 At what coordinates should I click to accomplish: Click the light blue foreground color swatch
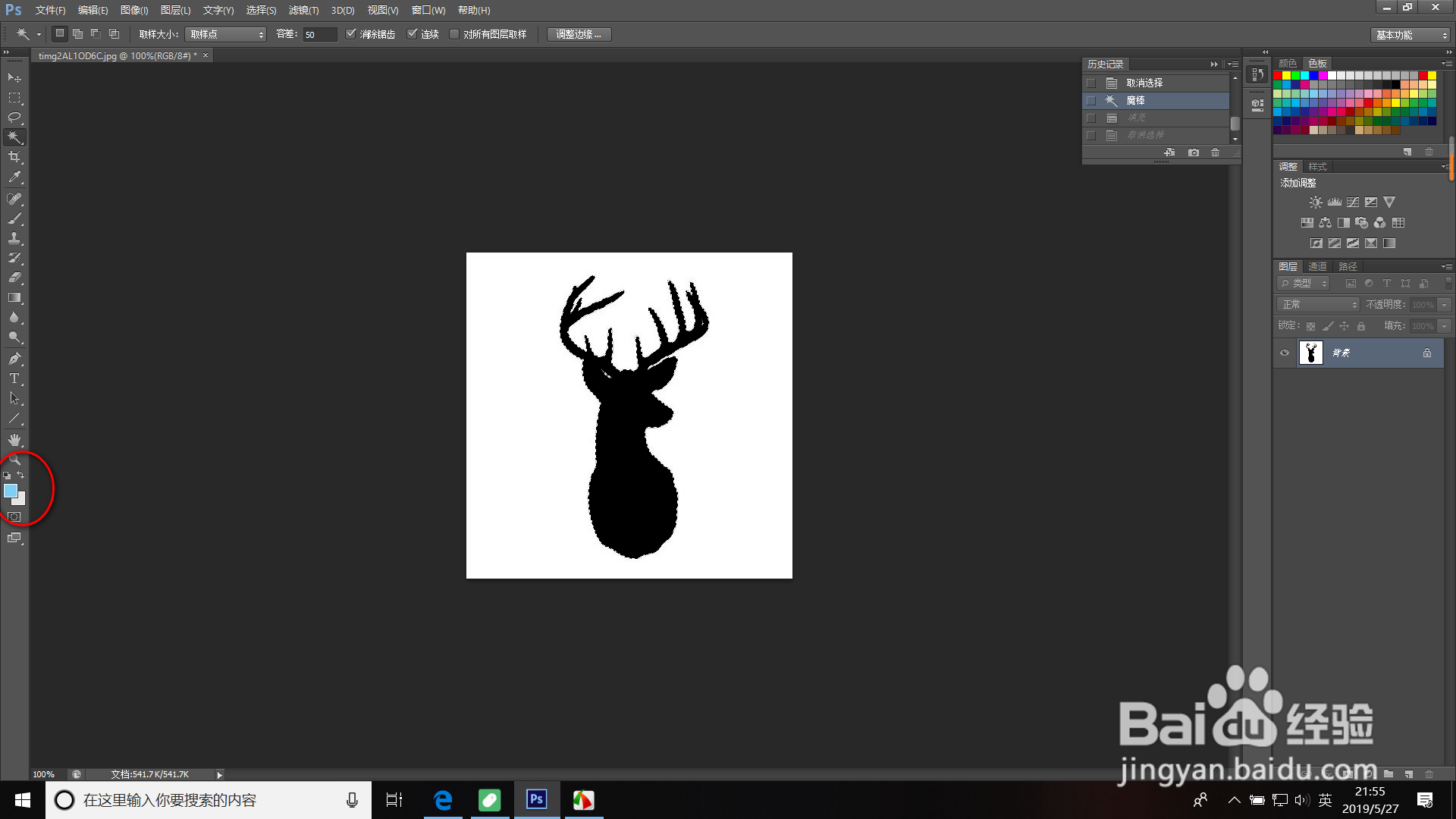pos(10,491)
